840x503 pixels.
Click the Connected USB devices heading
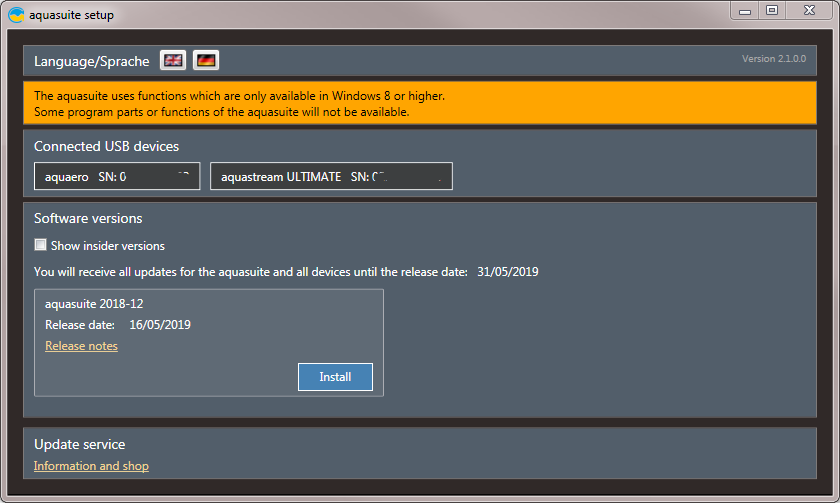coord(107,146)
